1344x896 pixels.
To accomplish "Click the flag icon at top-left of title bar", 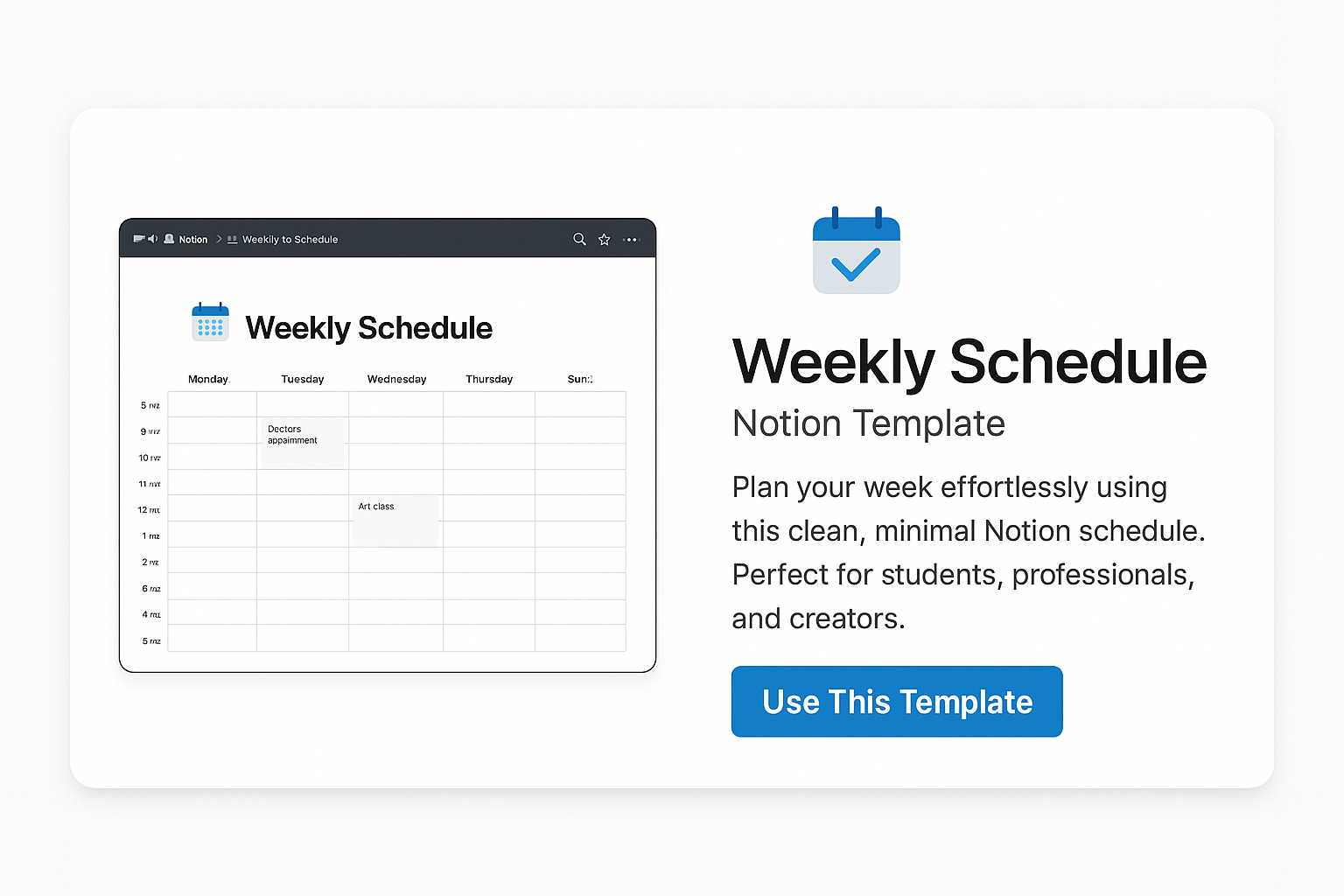I will [138, 239].
